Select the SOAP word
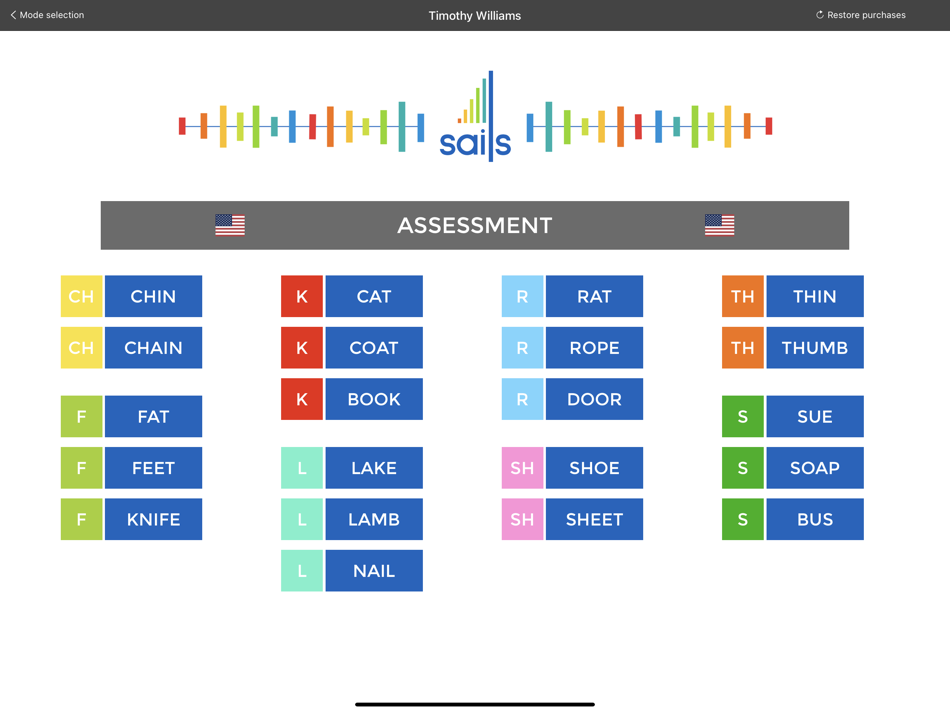The width and height of the screenshot is (950, 712). click(x=815, y=468)
